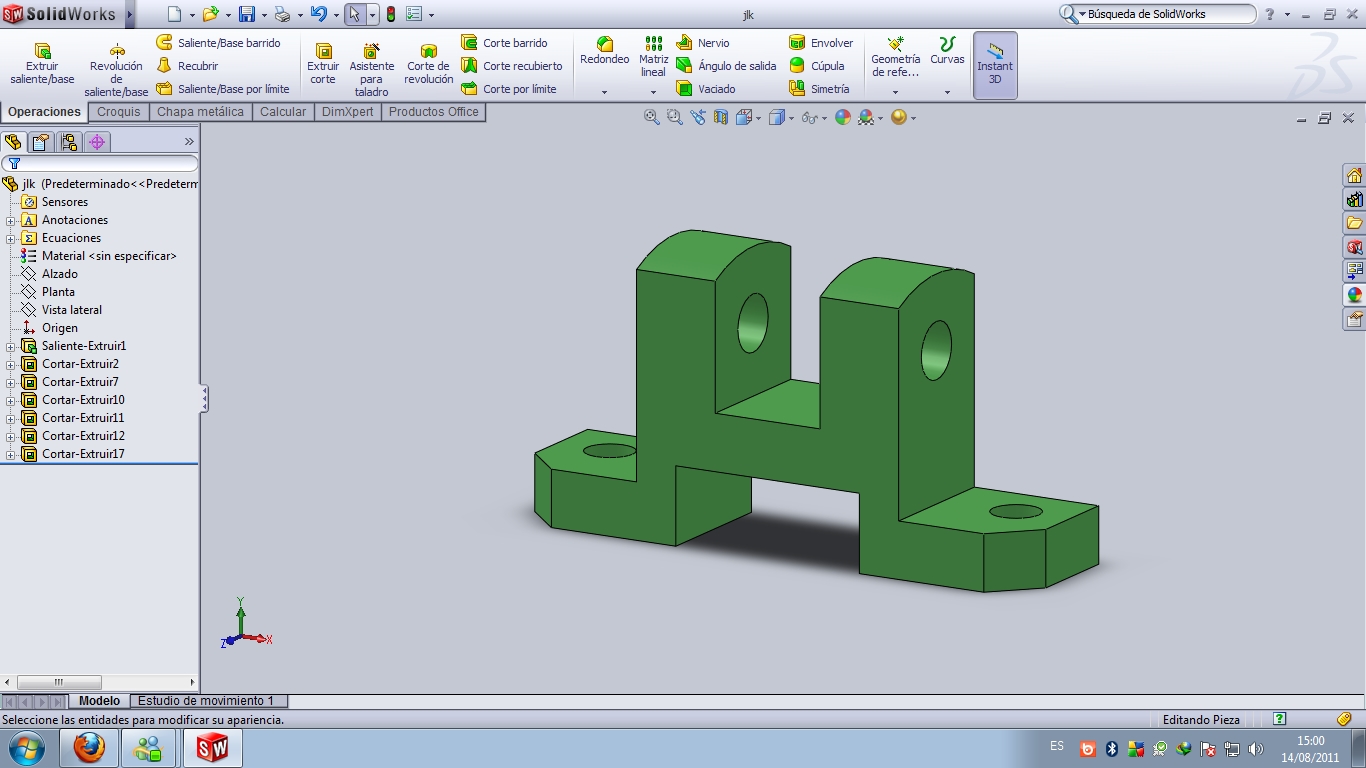Click the Cúpula dome tool
The width and height of the screenshot is (1366, 768).
pyautogui.click(x=817, y=66)
